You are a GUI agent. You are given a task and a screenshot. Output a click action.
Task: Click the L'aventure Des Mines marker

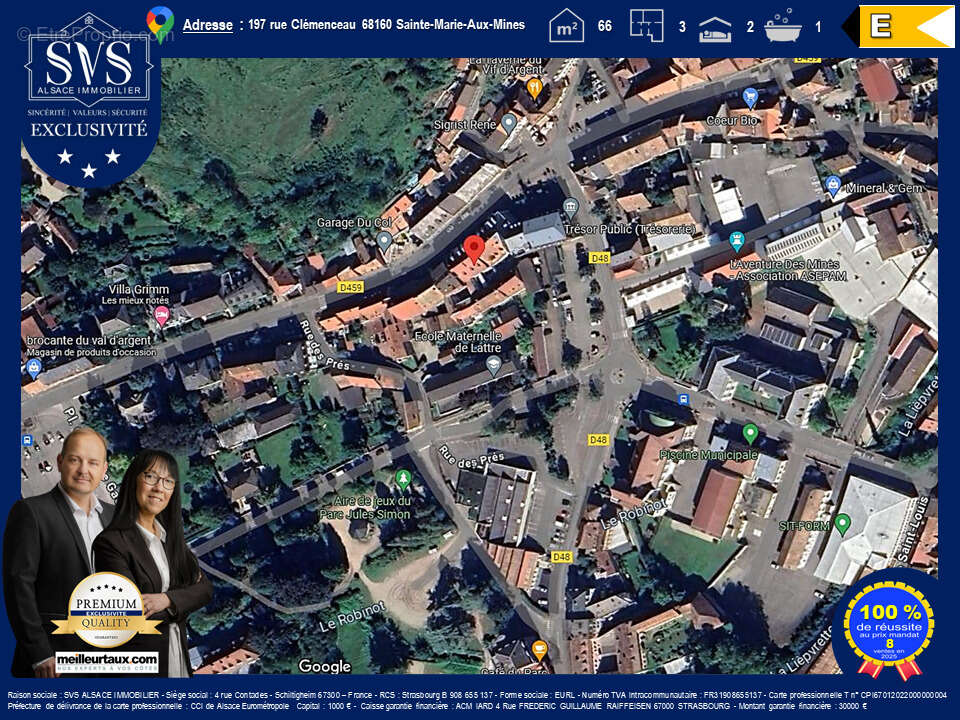click(737, 241)
